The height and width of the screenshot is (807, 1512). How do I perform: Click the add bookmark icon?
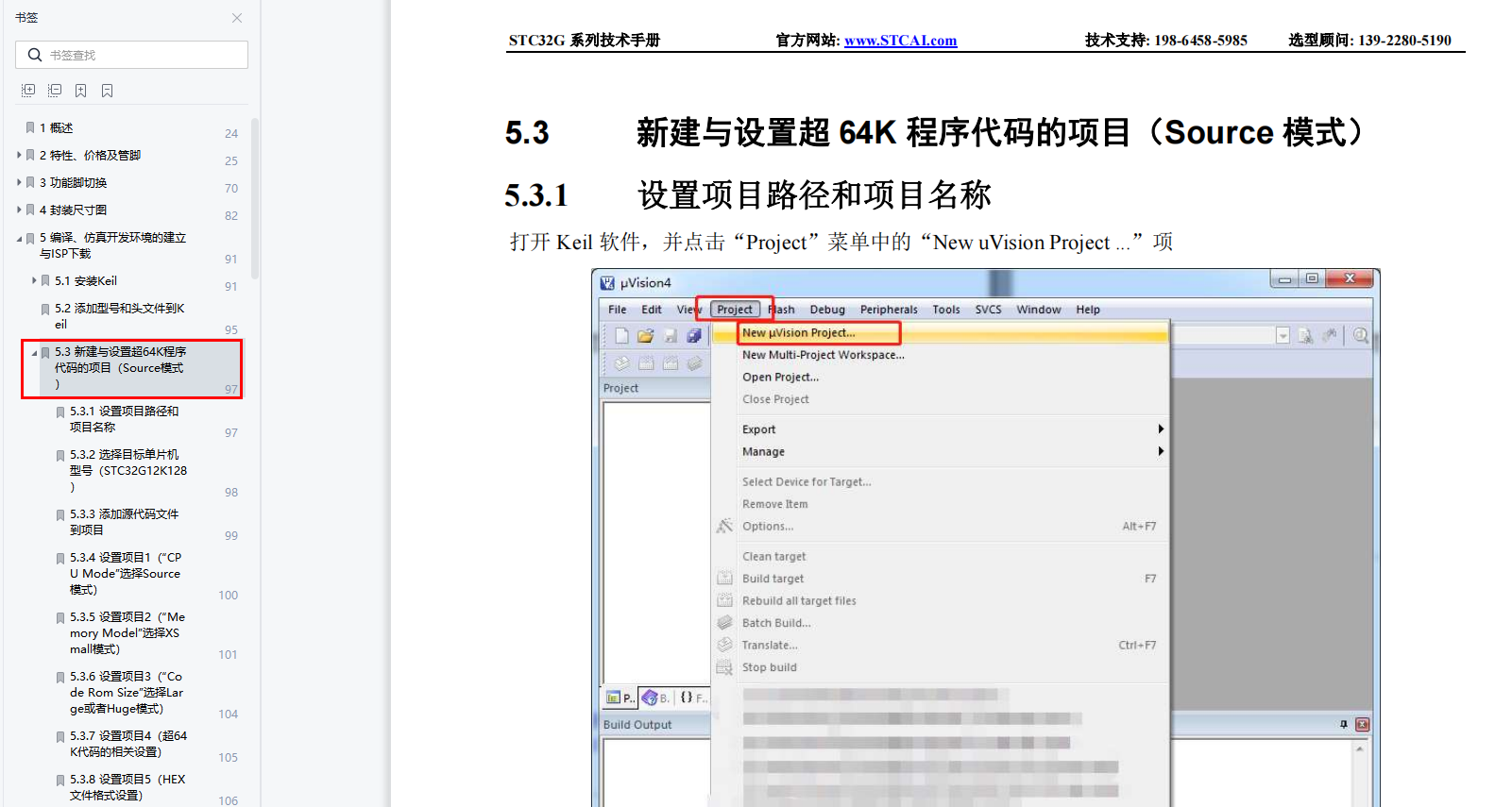point(81,91)
